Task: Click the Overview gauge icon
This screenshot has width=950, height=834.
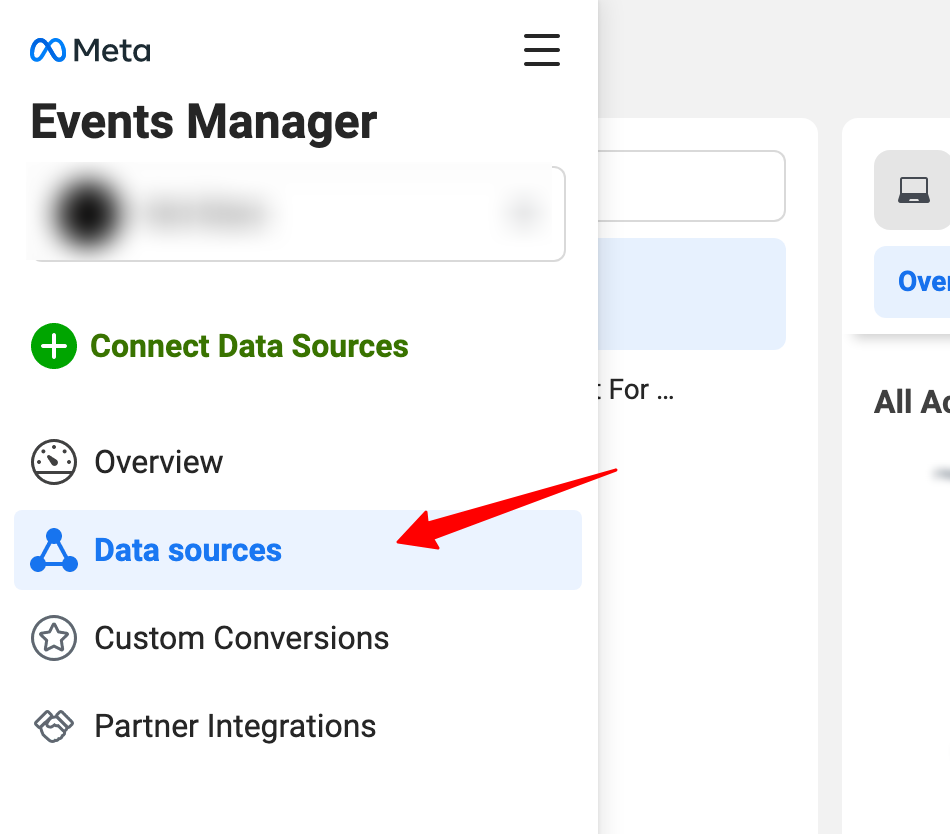Action: click(x=53, y=462)
